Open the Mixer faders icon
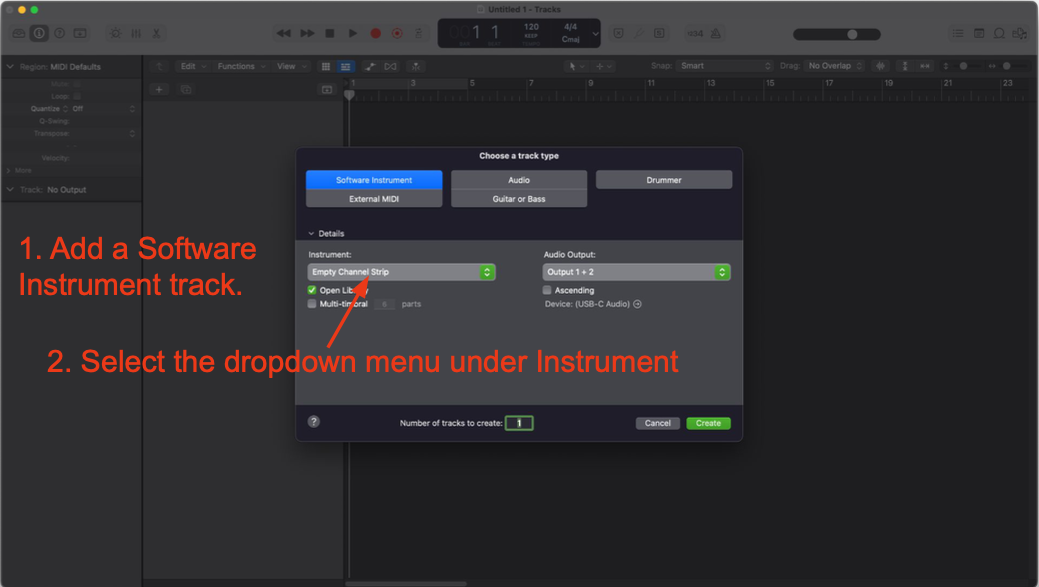 (x=136, y=33)
